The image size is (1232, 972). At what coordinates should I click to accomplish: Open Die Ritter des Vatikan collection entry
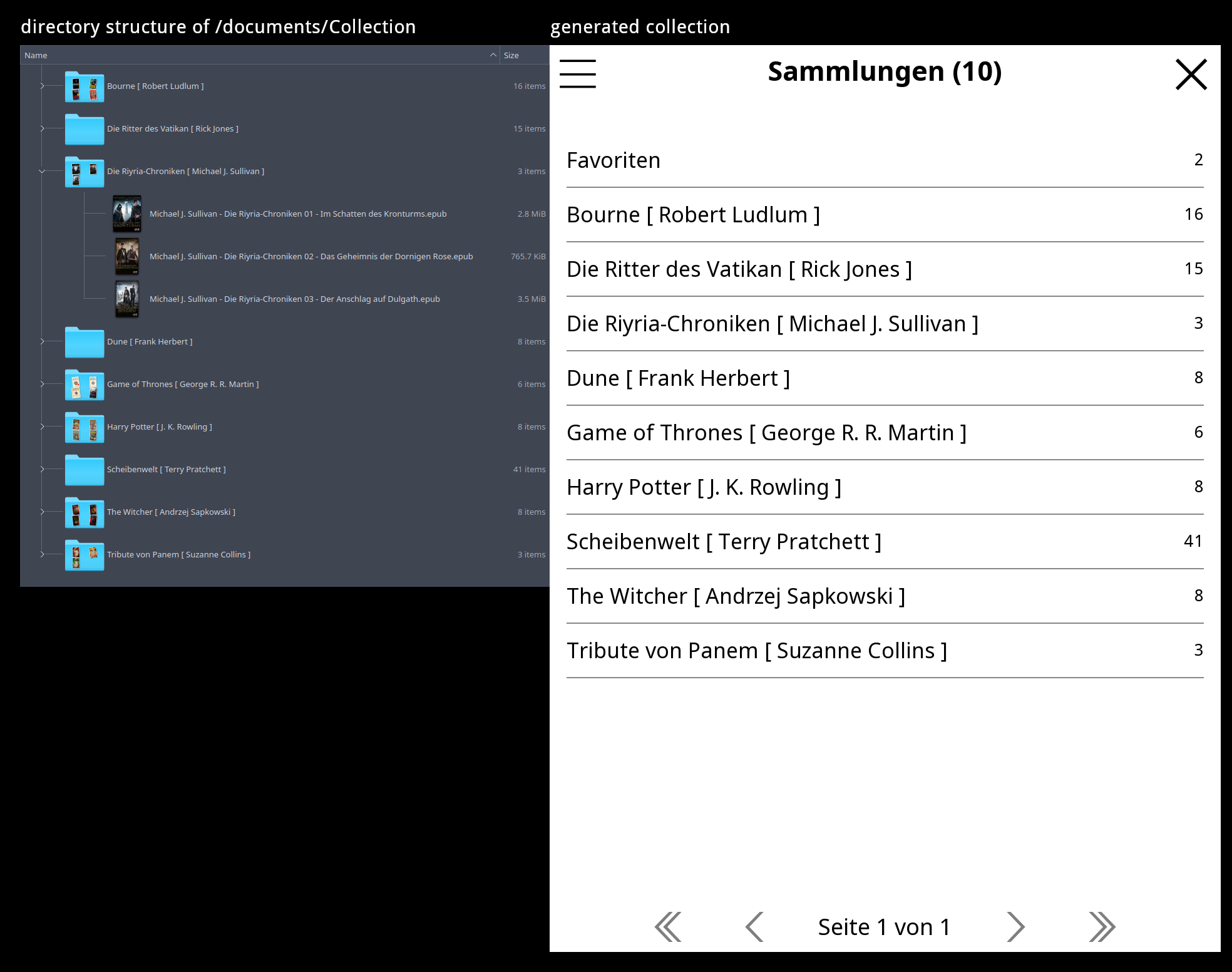coord(885,269)
